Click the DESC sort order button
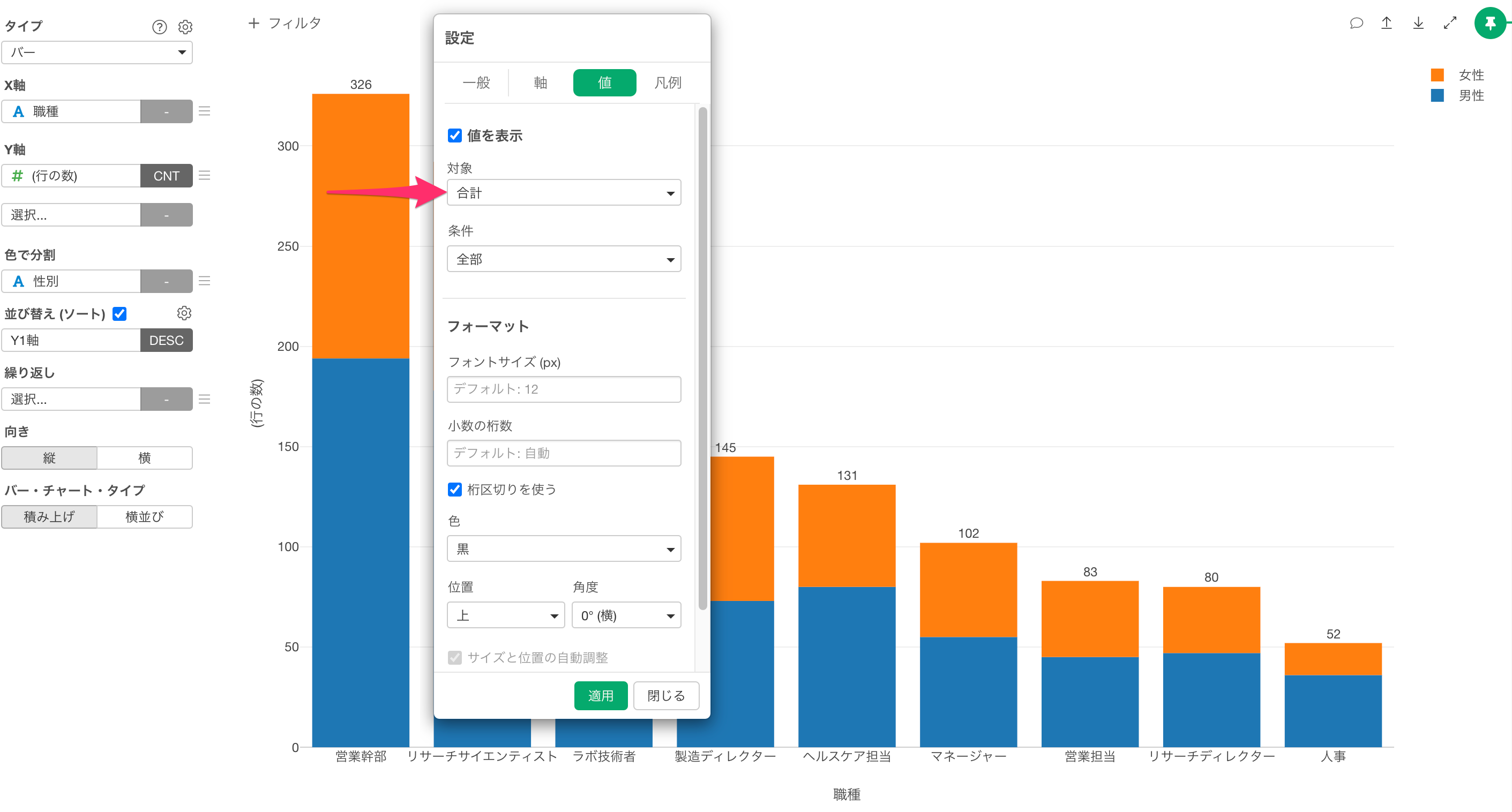This screenshot has width=1512, height=812. tap(167, 340)
